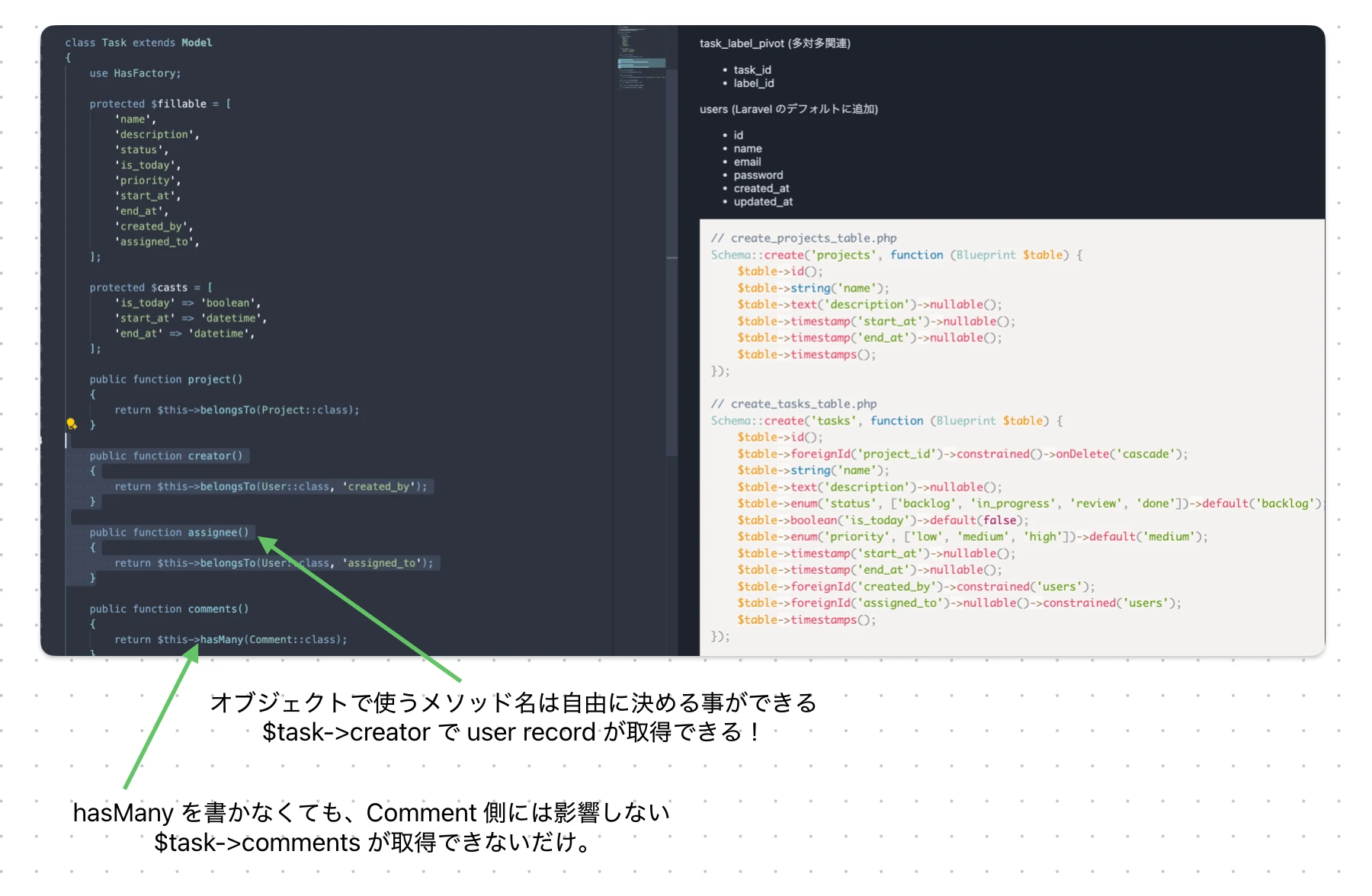
Task: Click the Schema::create('tasks') line
Action: click(886, 421)
